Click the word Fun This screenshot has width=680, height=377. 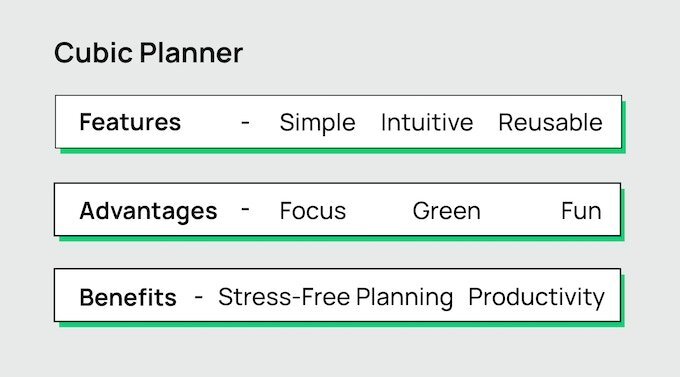point(581,211)
